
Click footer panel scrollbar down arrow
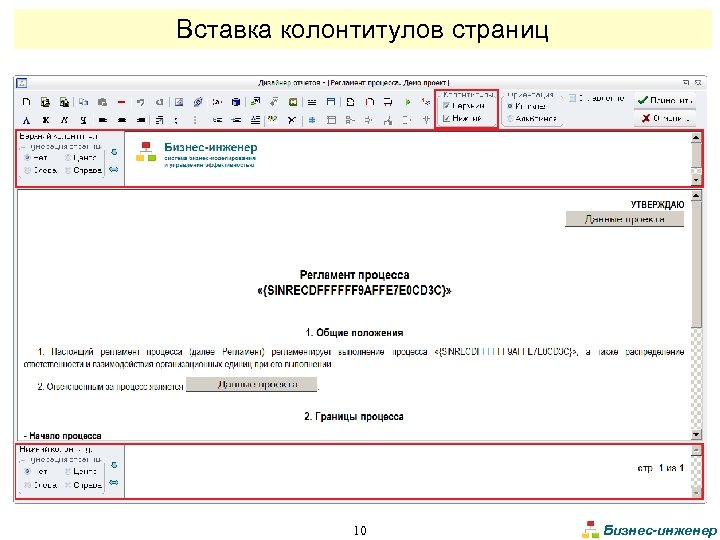[x=696, y=493]
